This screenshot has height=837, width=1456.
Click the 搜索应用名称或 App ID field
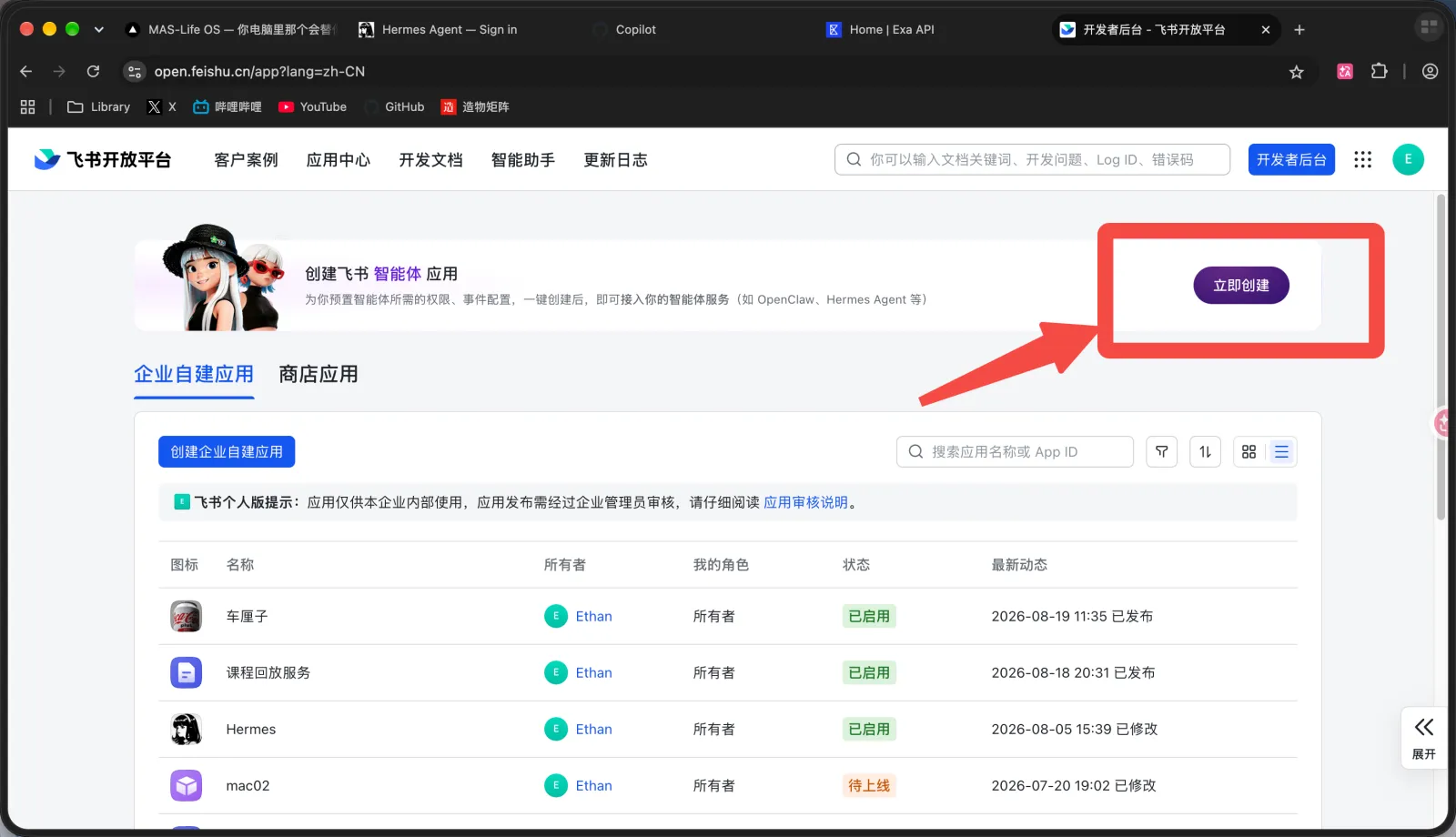click(1015, 451)
